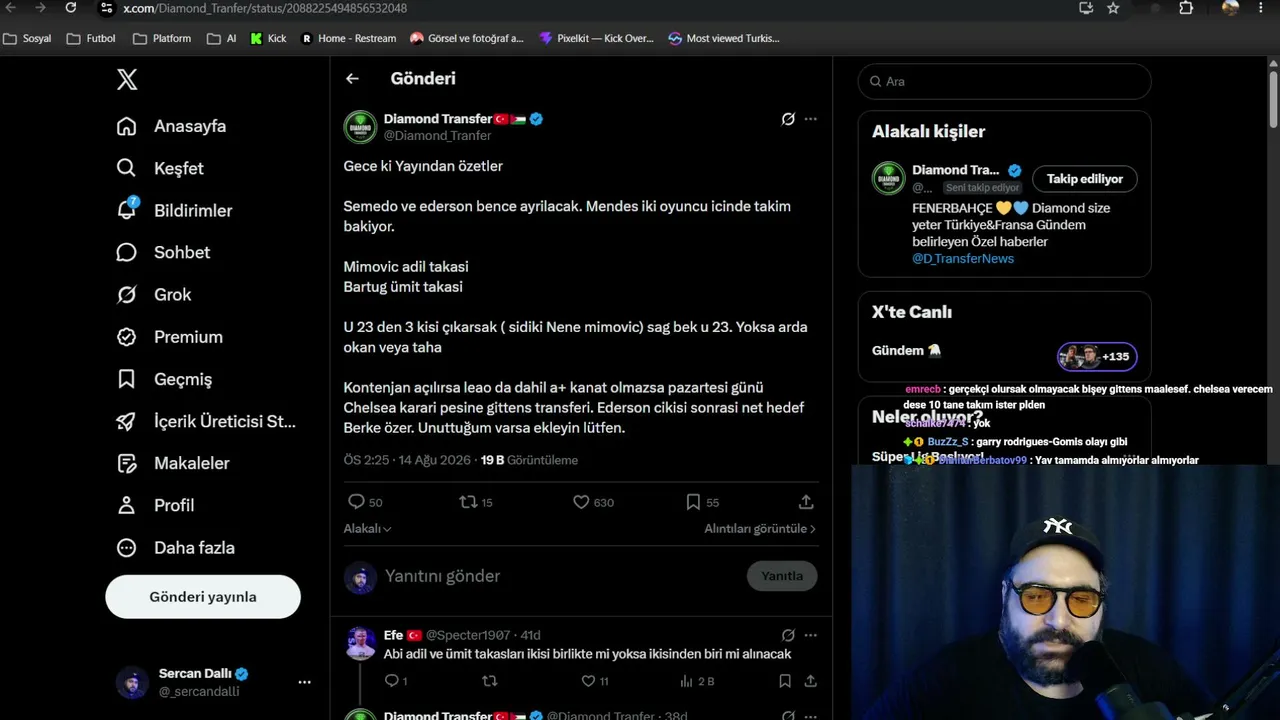
Task: Open Keşfet in the X sidebar
Action: [160, 168]
